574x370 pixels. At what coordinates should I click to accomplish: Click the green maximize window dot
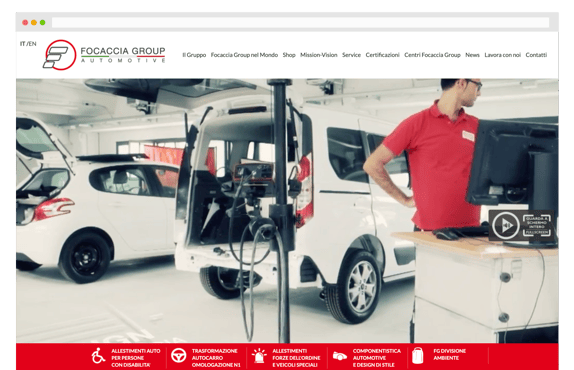coord(42,22)
